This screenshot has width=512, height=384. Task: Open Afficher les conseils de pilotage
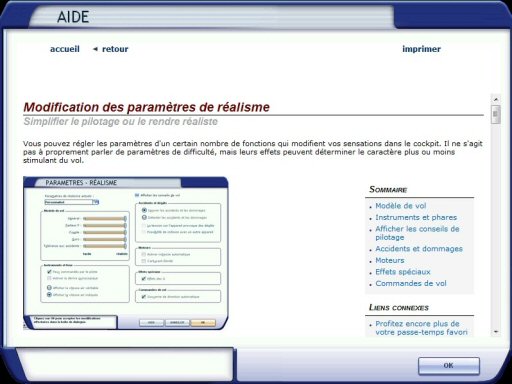[417, 233]
